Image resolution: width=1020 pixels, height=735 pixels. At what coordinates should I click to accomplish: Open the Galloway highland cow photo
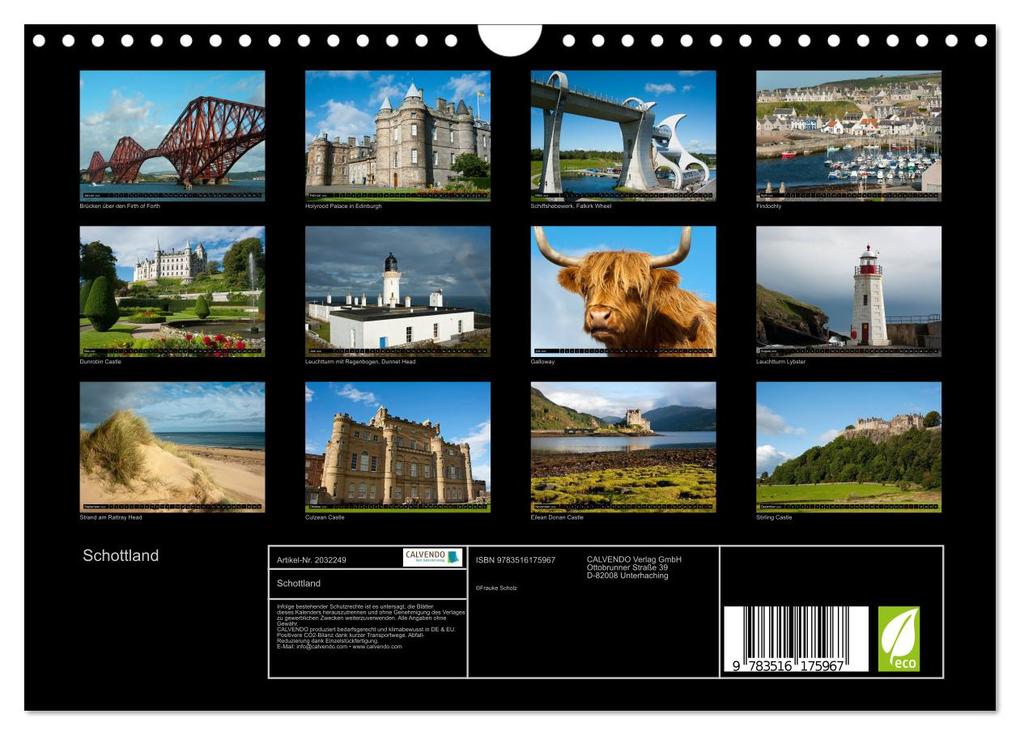point(617,293)
